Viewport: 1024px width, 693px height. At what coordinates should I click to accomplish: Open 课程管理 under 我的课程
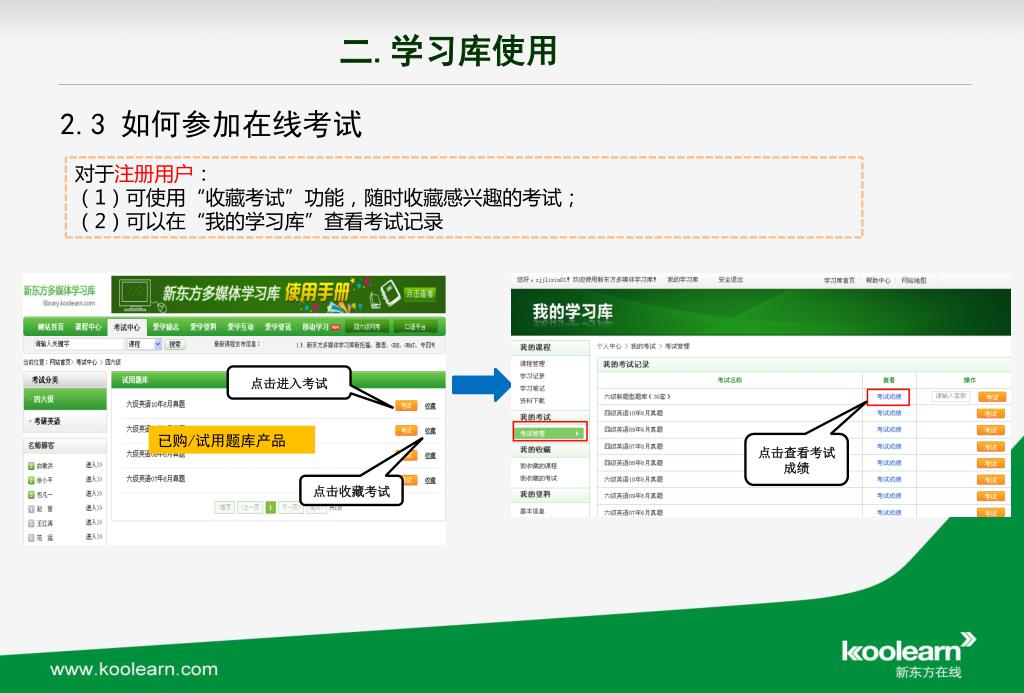point(532,364)
